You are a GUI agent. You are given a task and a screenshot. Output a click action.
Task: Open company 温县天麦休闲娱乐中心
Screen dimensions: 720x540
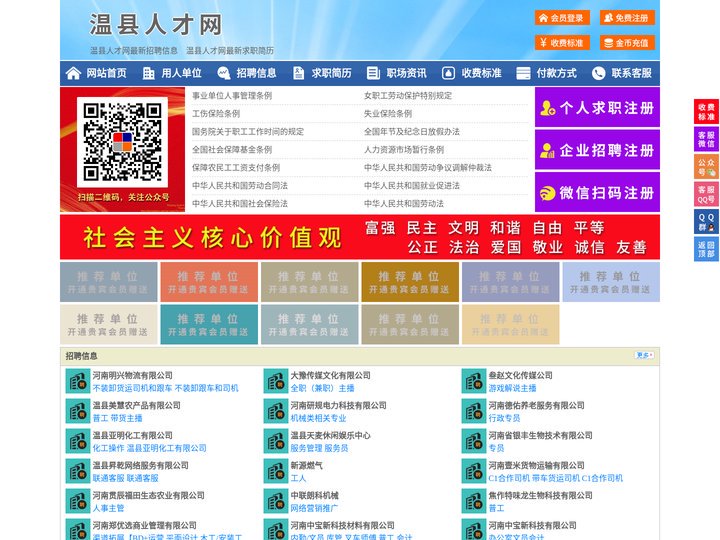click(331, 435)
